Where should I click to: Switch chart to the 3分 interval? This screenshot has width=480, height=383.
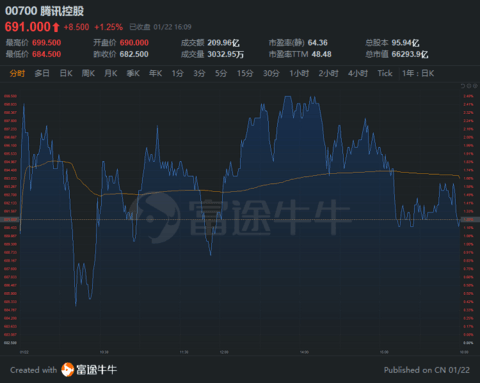[x=199, y=73]
